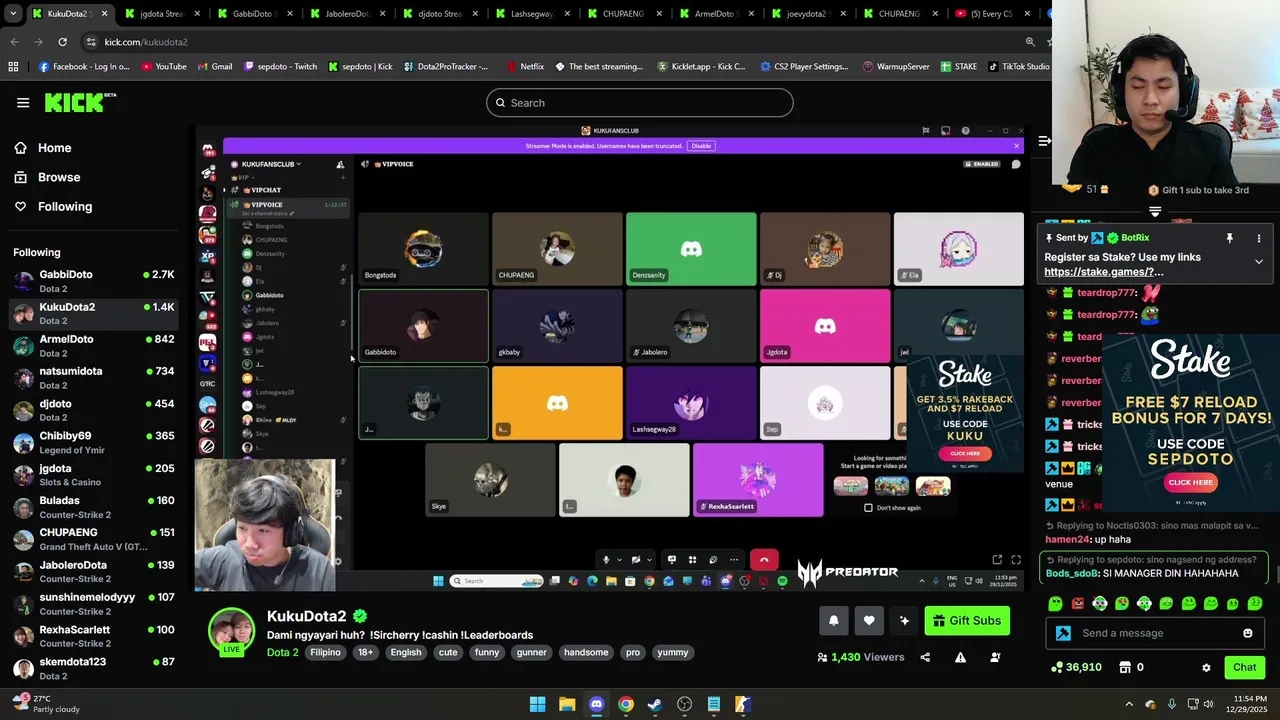Screen dimensions: 1280x720
Task: Switch to the GabbiDoto browser tab
Action: [252, 14]
